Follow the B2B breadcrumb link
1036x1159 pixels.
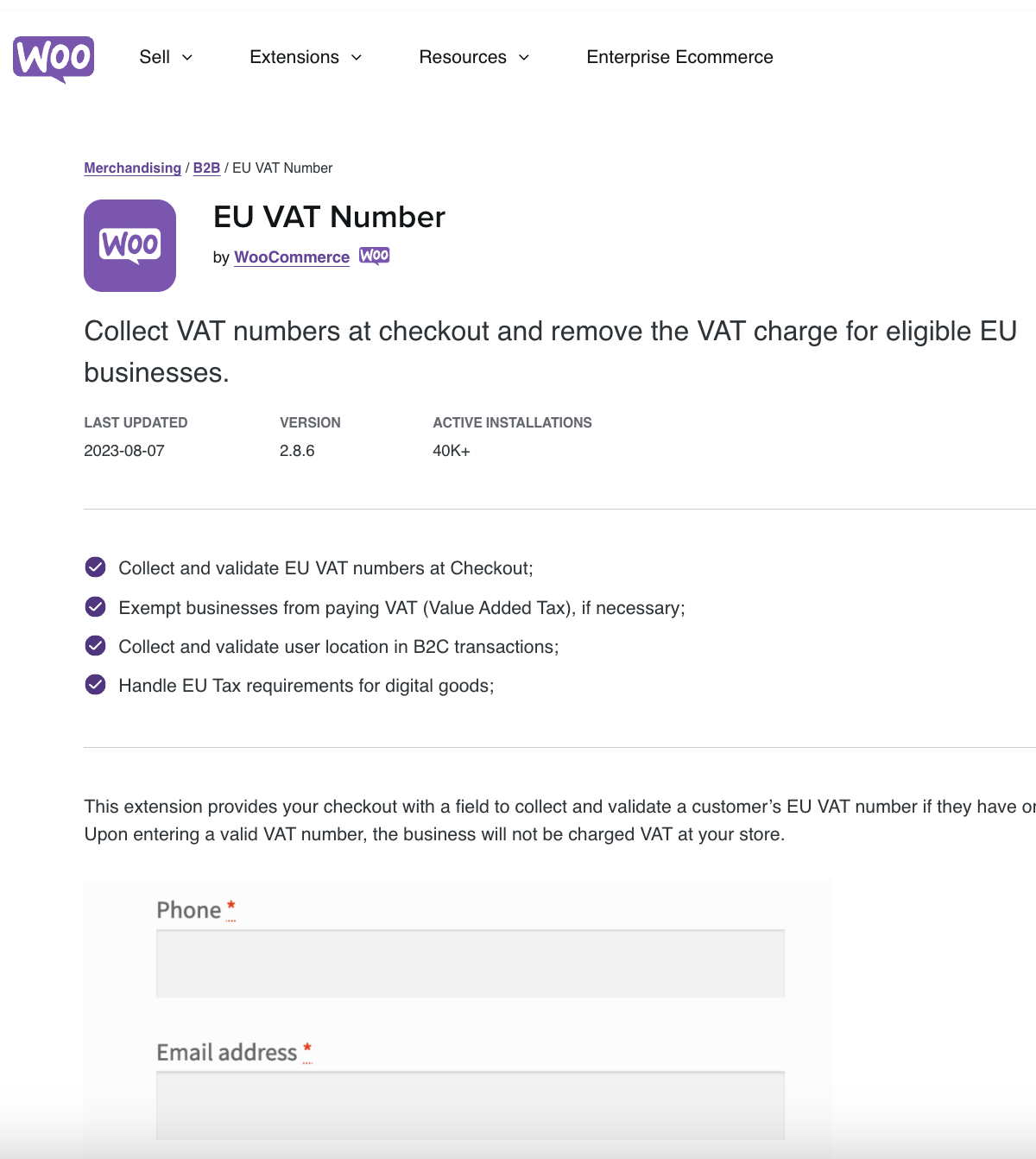206,168
